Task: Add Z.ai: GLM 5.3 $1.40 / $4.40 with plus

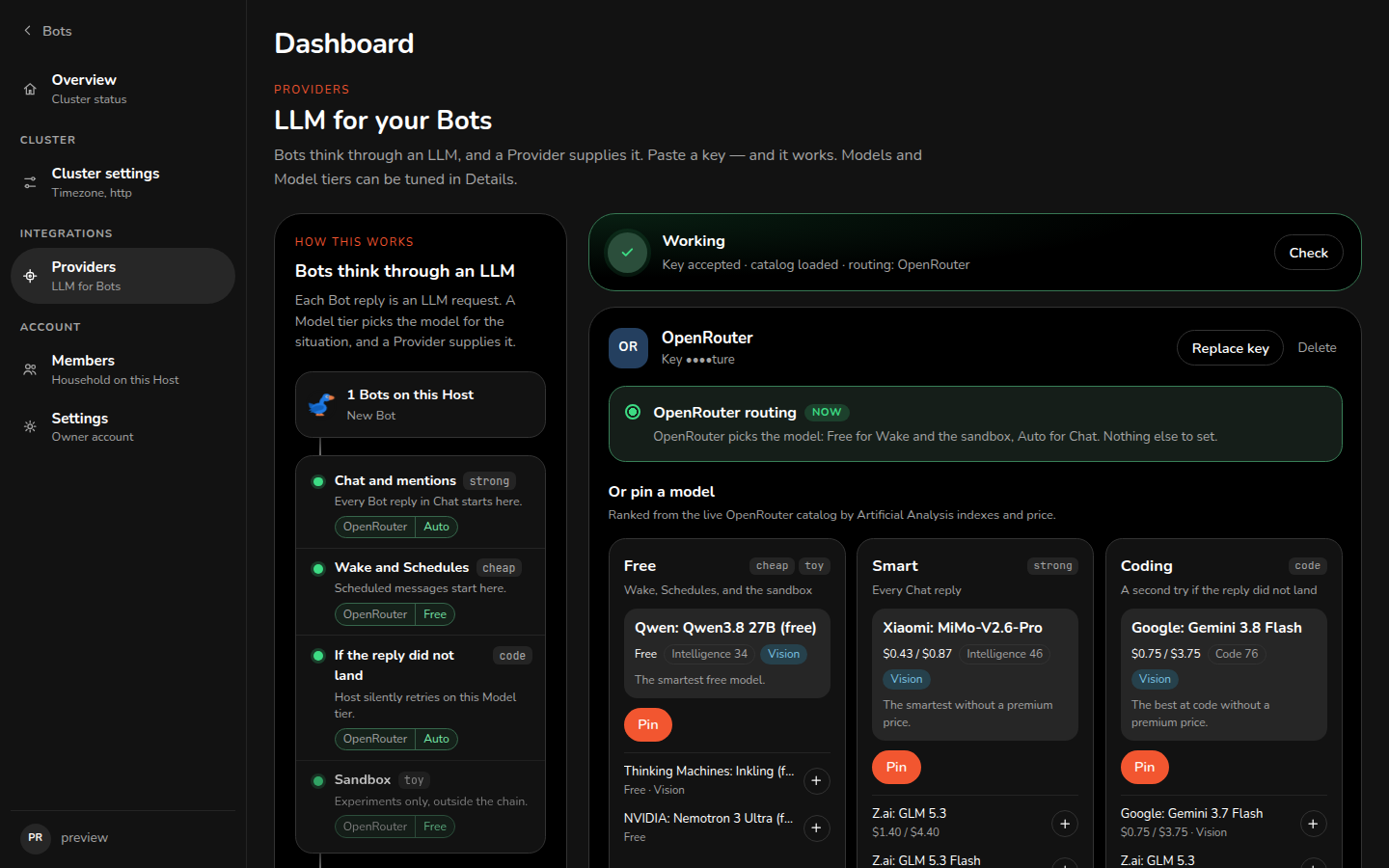Action: pyautogui.click(x=1065, y=824)
